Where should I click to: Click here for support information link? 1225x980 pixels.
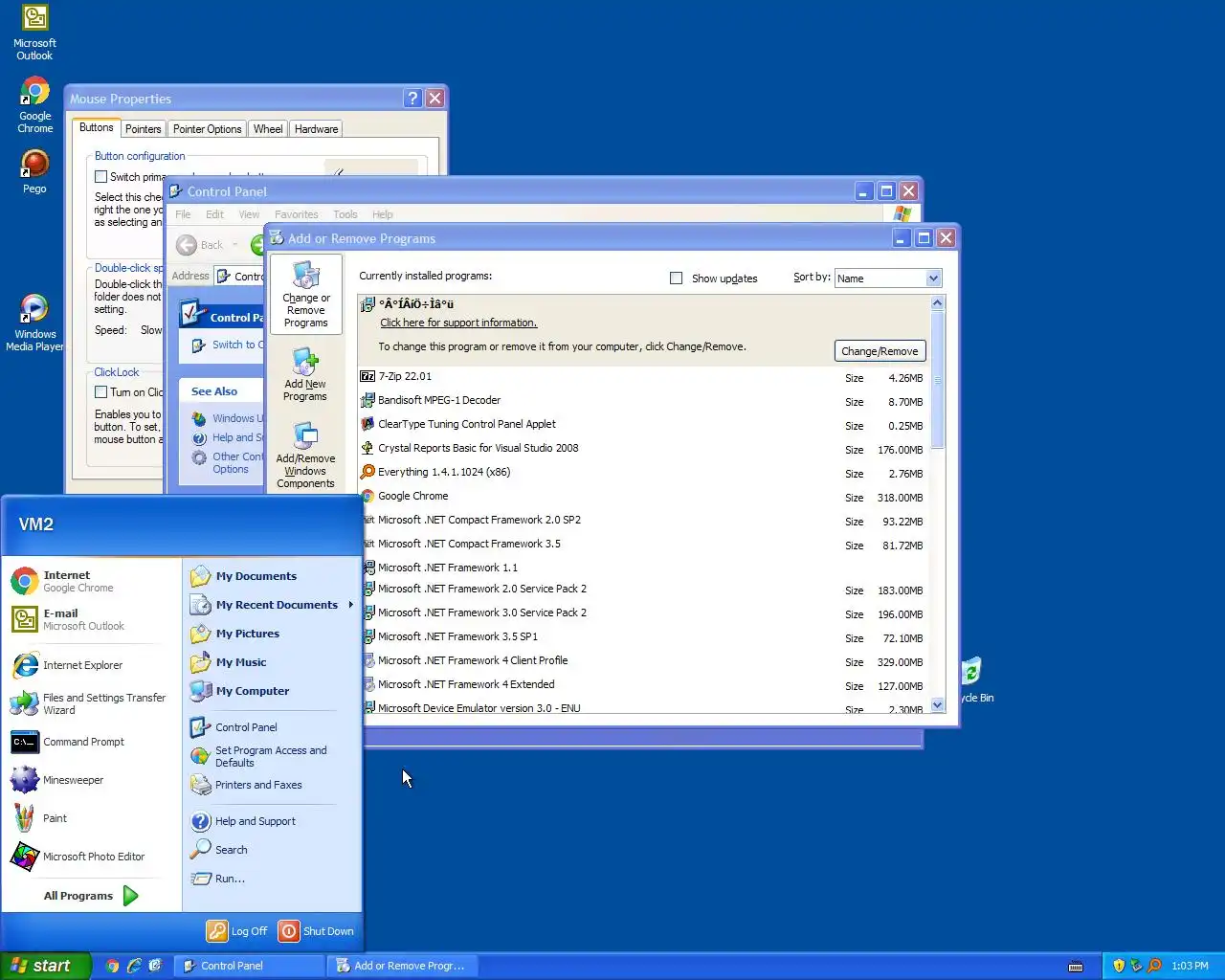click(458, 323)
